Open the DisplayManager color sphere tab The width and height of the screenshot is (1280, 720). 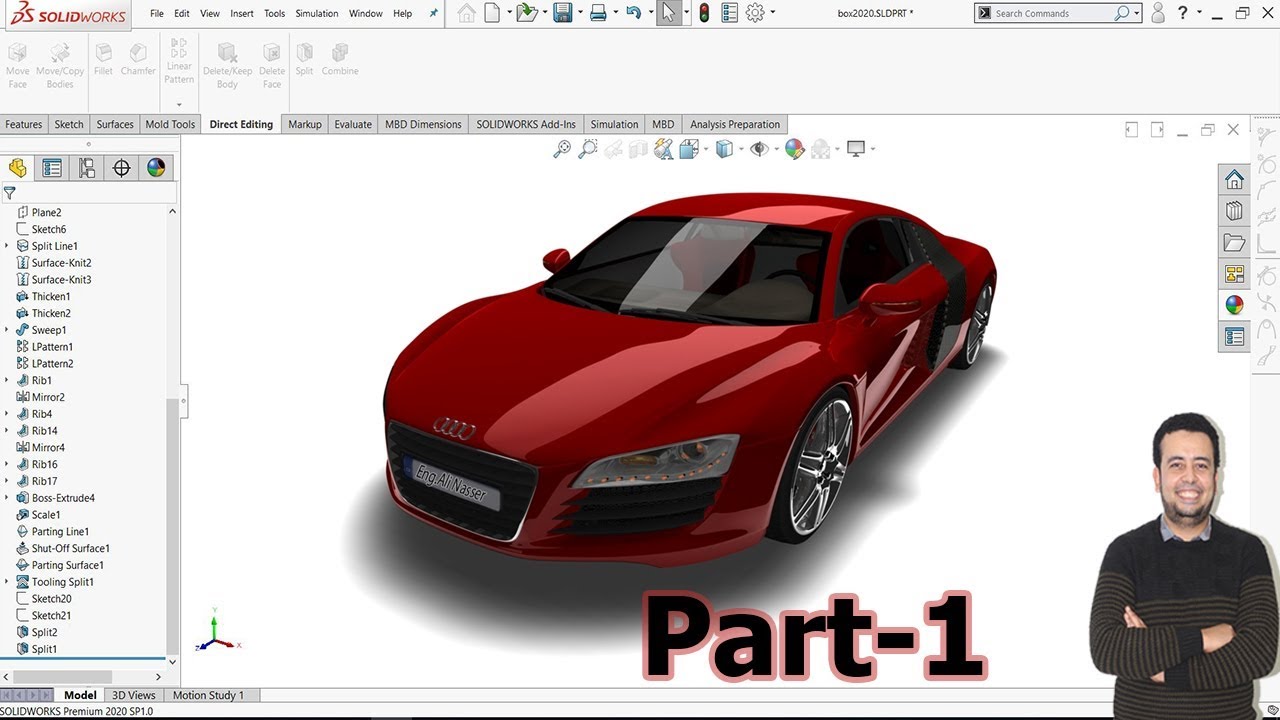[x=156, y=168]
